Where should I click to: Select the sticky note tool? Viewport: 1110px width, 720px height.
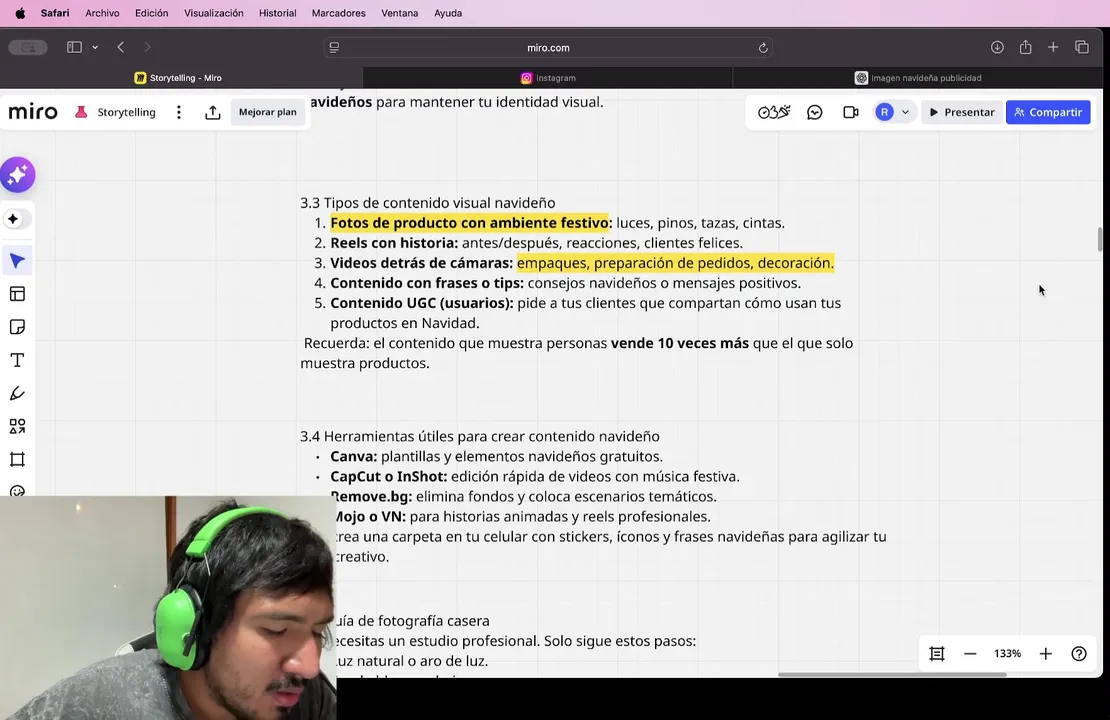coord(18,327)
